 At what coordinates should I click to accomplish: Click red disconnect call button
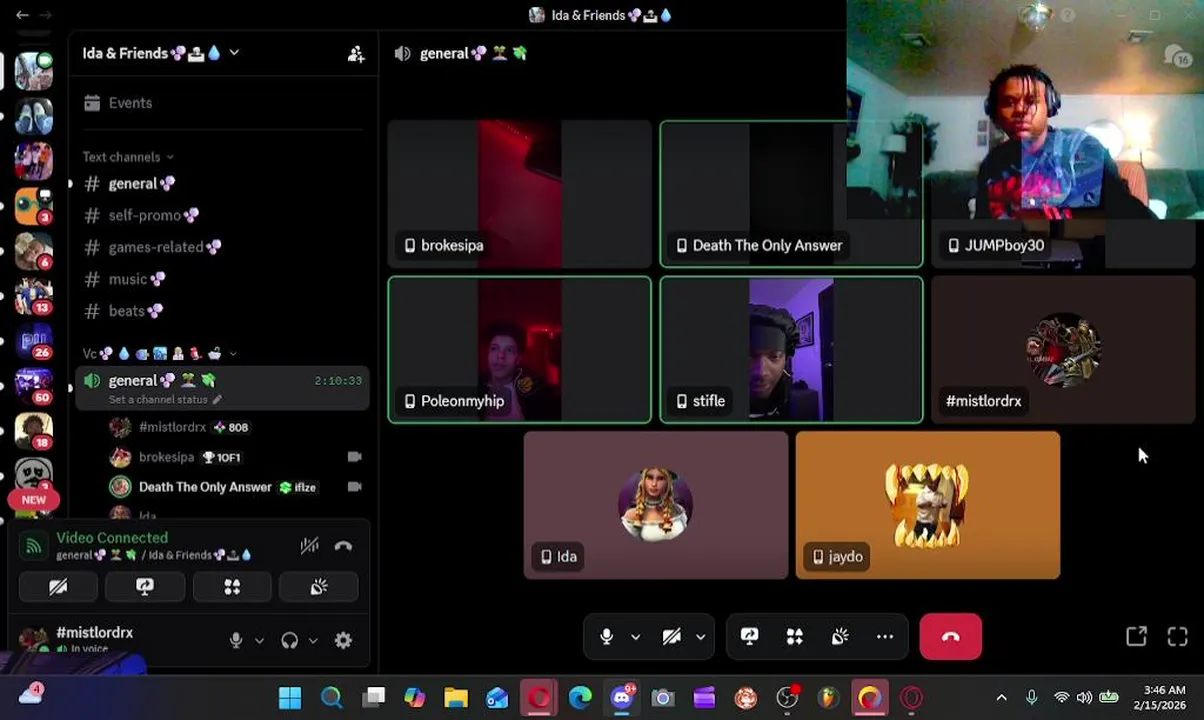pos(951,637)
